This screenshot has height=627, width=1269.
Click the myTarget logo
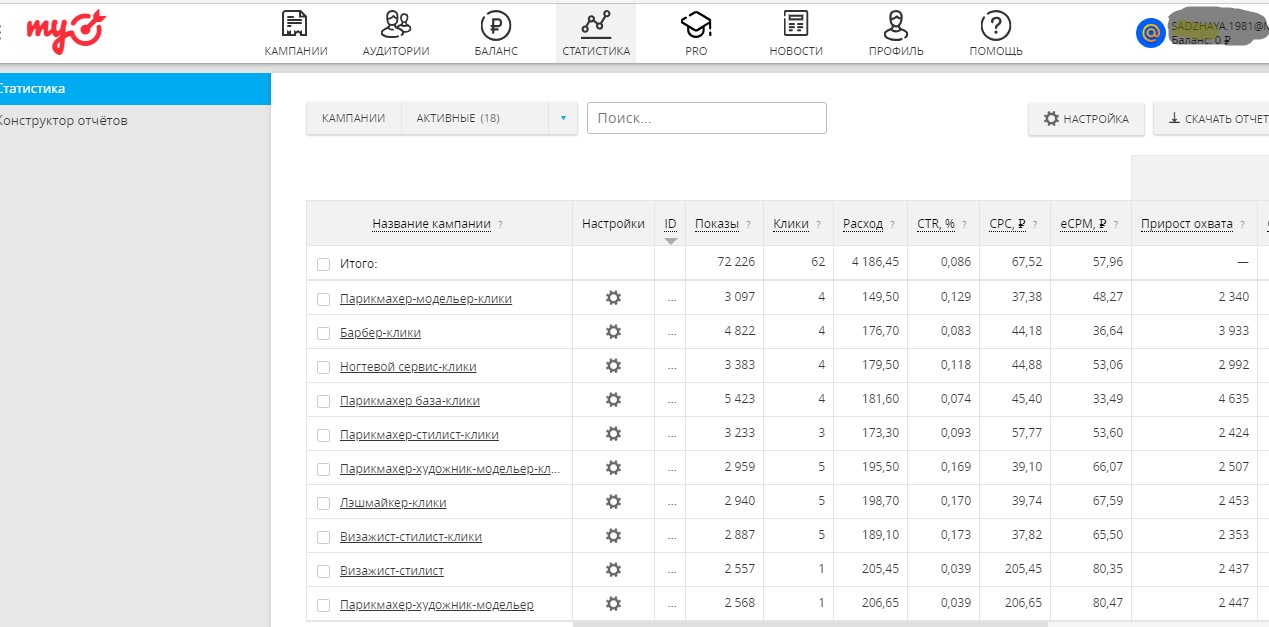point(66,30)
